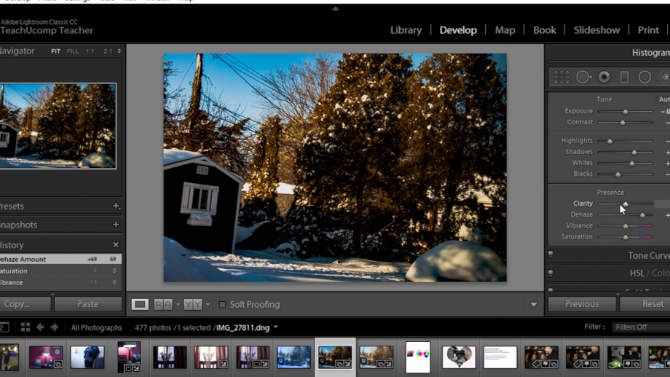Switch to Before/After top-bottom view
This screenshot has height=377, width=670.
click(x=193, y=304)
